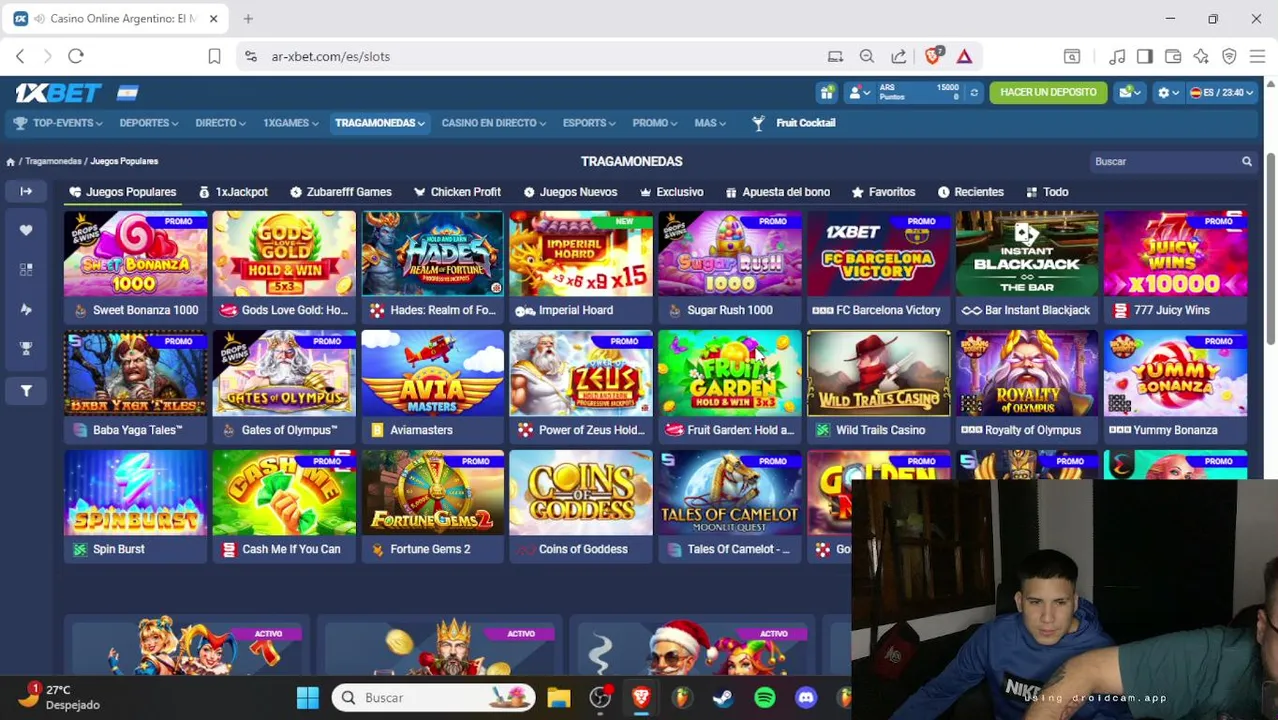Expand the DEPORTES dropdown menu
Screen dimensions: 1278x720
(x=148, y=123)
